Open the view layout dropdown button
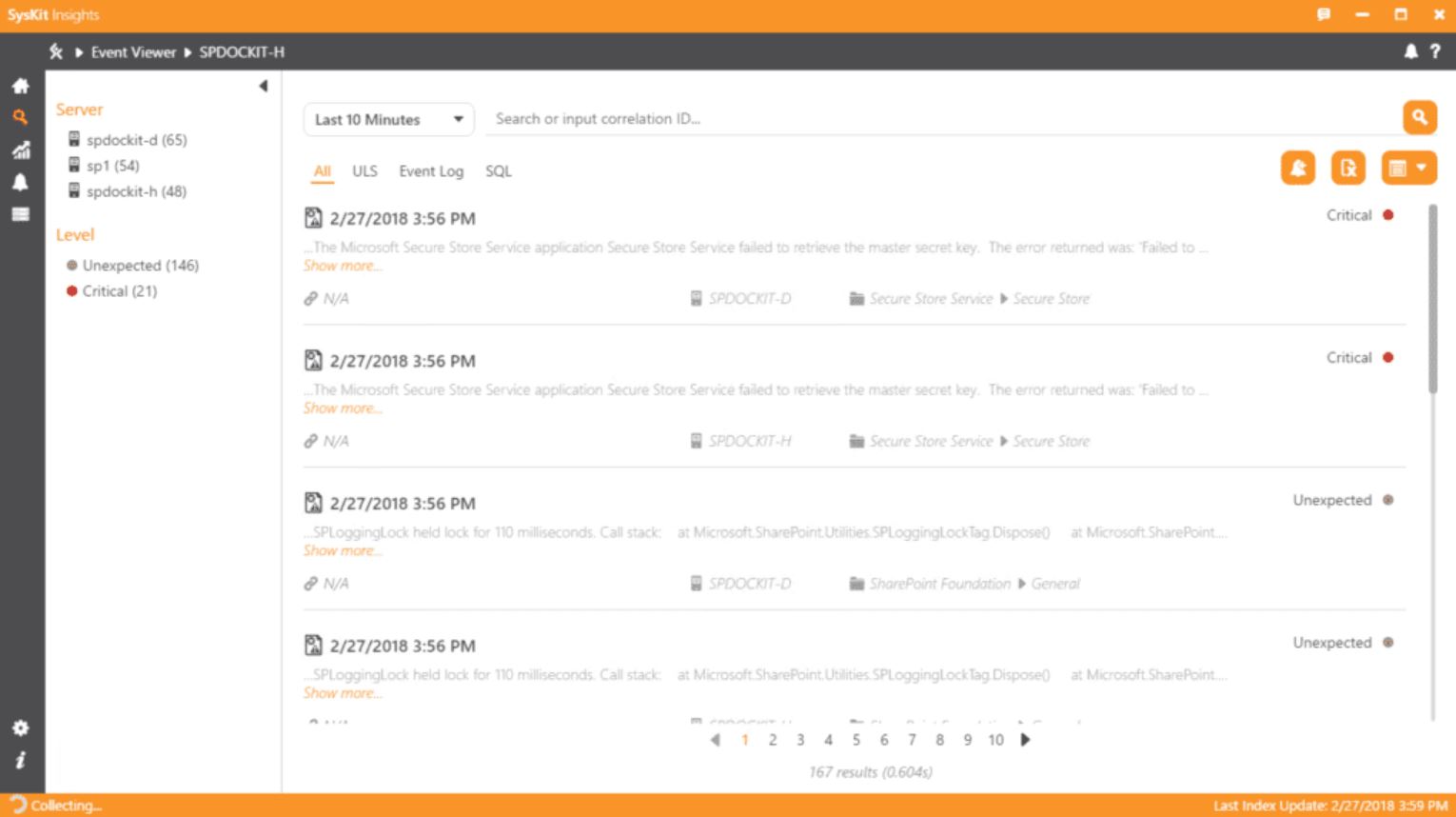The height and width of the screenshot is (817, 1456). tap(1408, 169)
